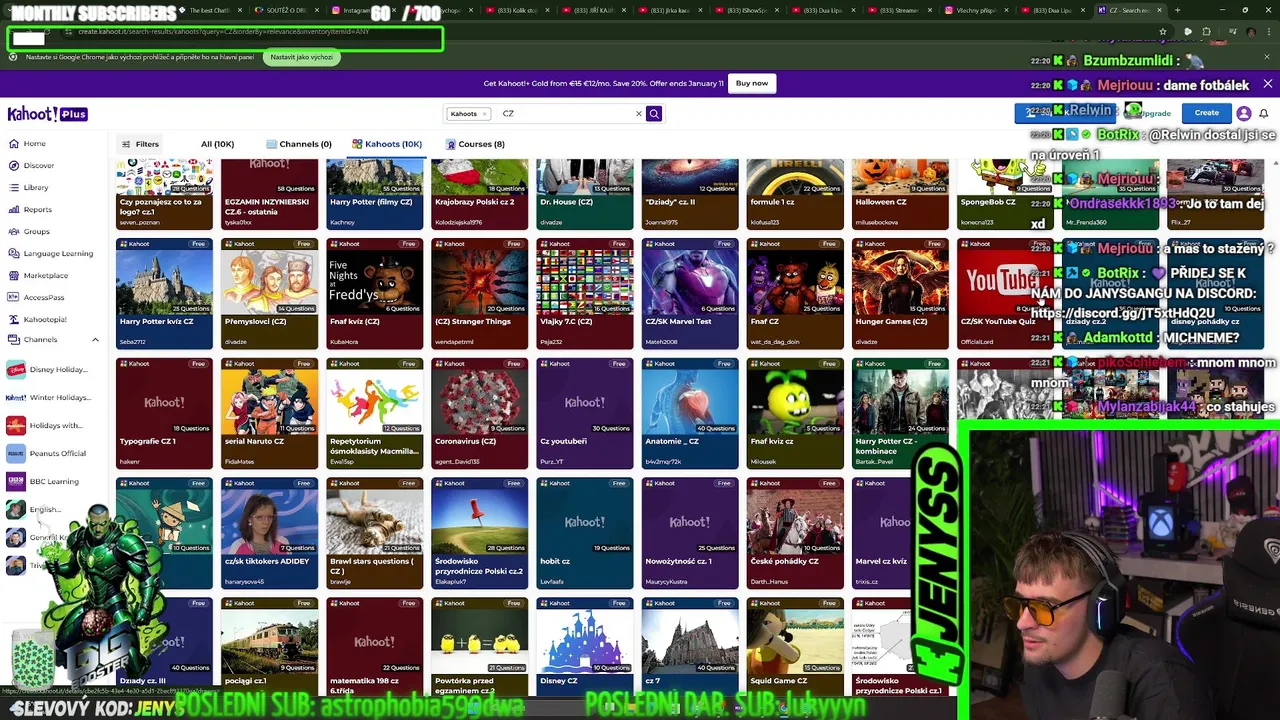Switch to the (833) Streamer browser tab
This screenshot has height=720, width=1280.
[898, 10]
